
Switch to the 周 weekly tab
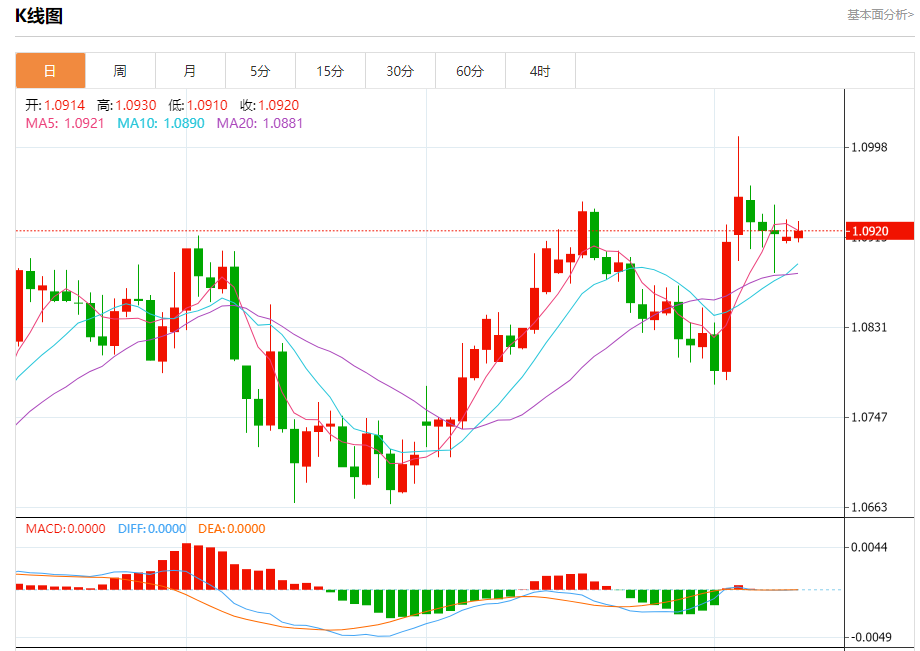[120, 71]
